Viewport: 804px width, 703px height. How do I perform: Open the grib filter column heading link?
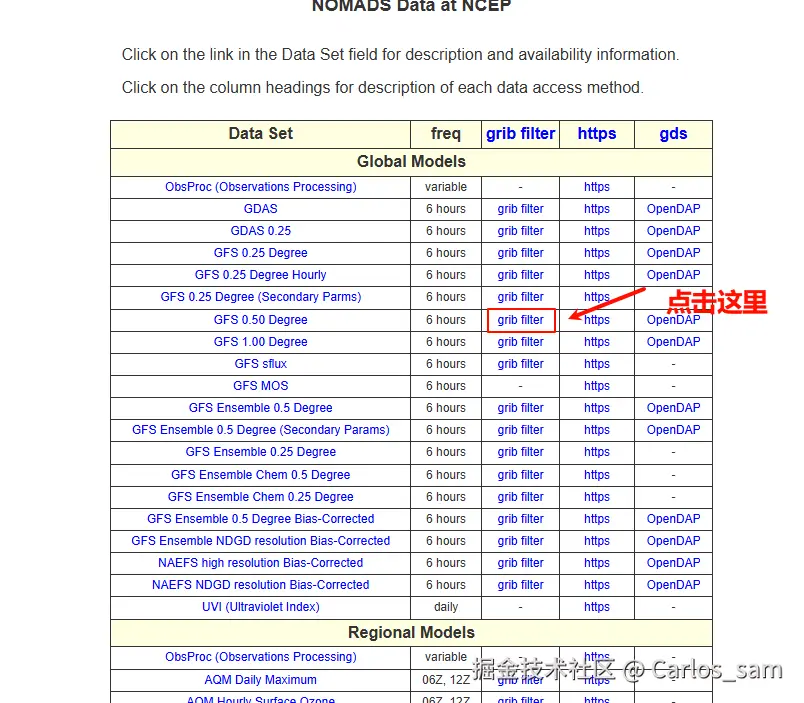(520, 134)
